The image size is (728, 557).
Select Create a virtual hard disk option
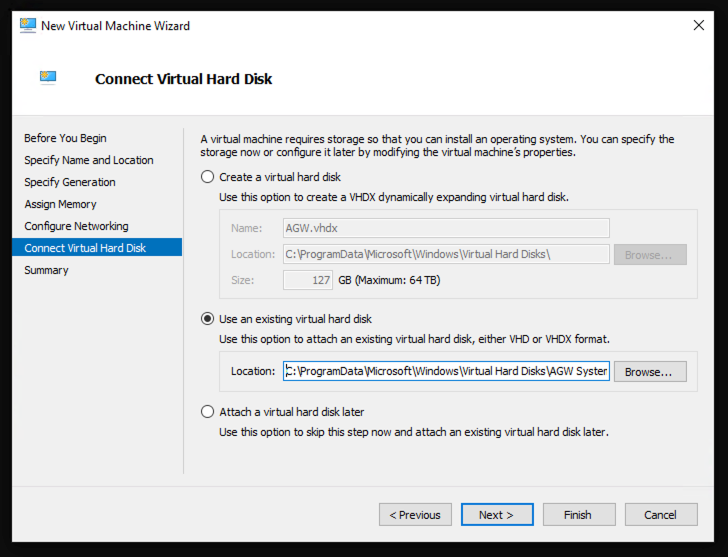[208, 177]
